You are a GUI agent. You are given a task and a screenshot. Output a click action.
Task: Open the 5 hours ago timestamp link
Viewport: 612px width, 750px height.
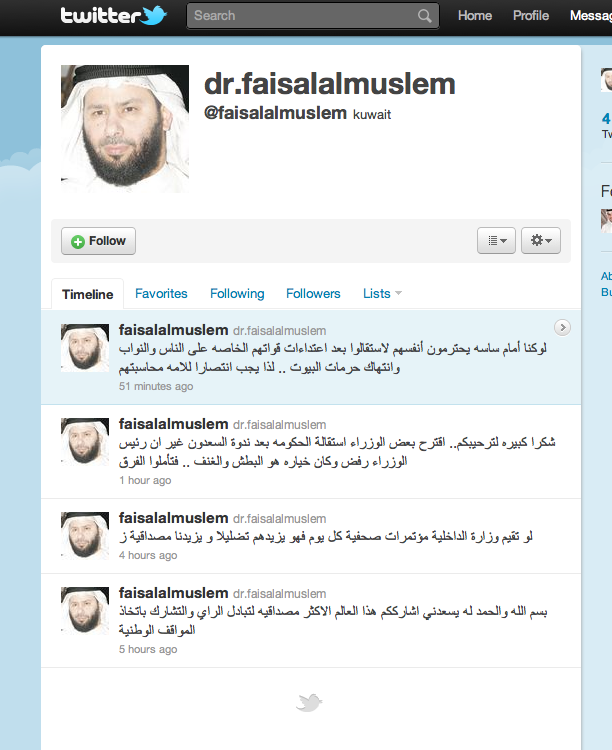tap(148, 649)
